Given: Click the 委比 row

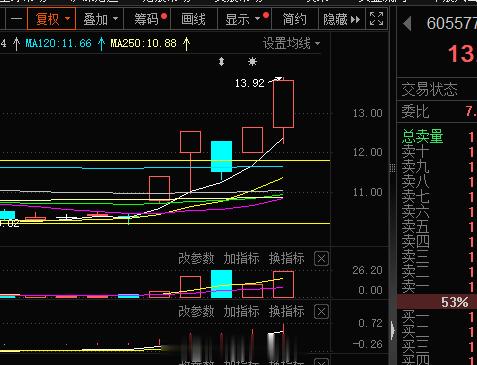Looking at the screenshot, I should coord(437,112).
